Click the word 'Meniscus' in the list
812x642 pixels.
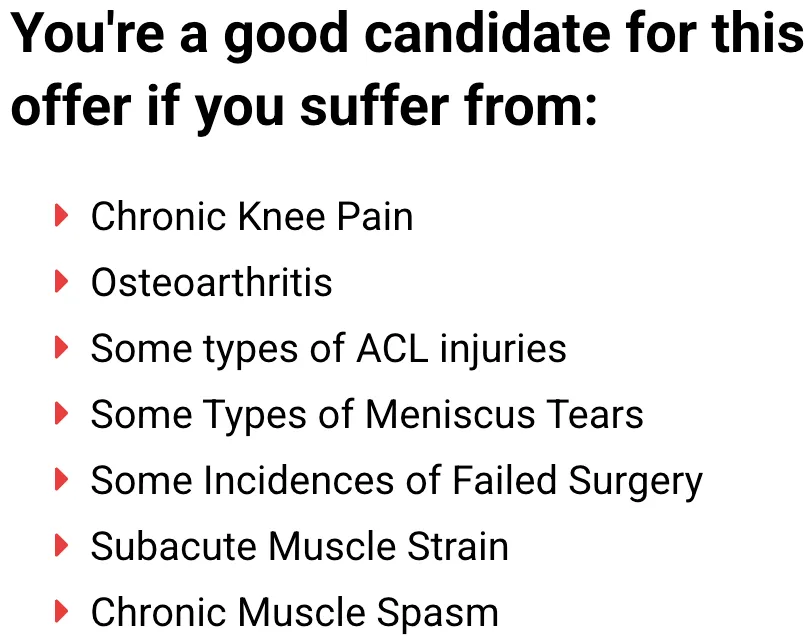tap(450, 414)
